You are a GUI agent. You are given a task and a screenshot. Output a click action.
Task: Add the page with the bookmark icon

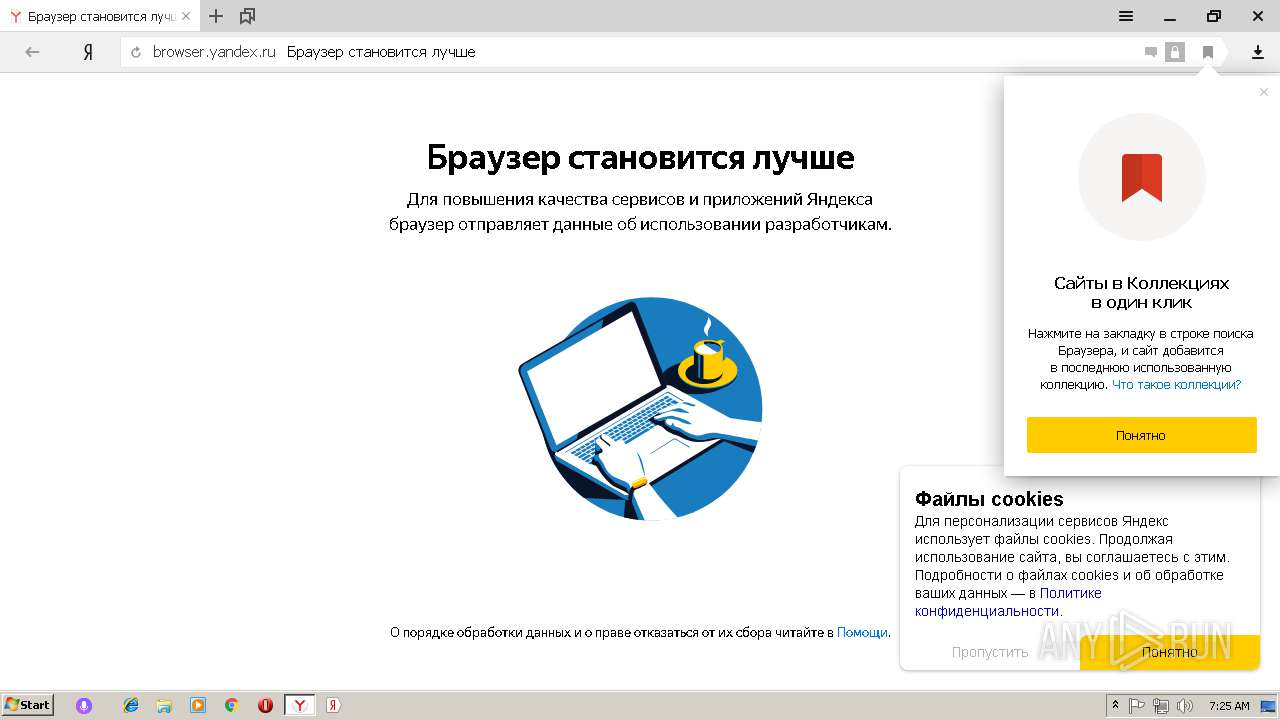coord(1208,52)
